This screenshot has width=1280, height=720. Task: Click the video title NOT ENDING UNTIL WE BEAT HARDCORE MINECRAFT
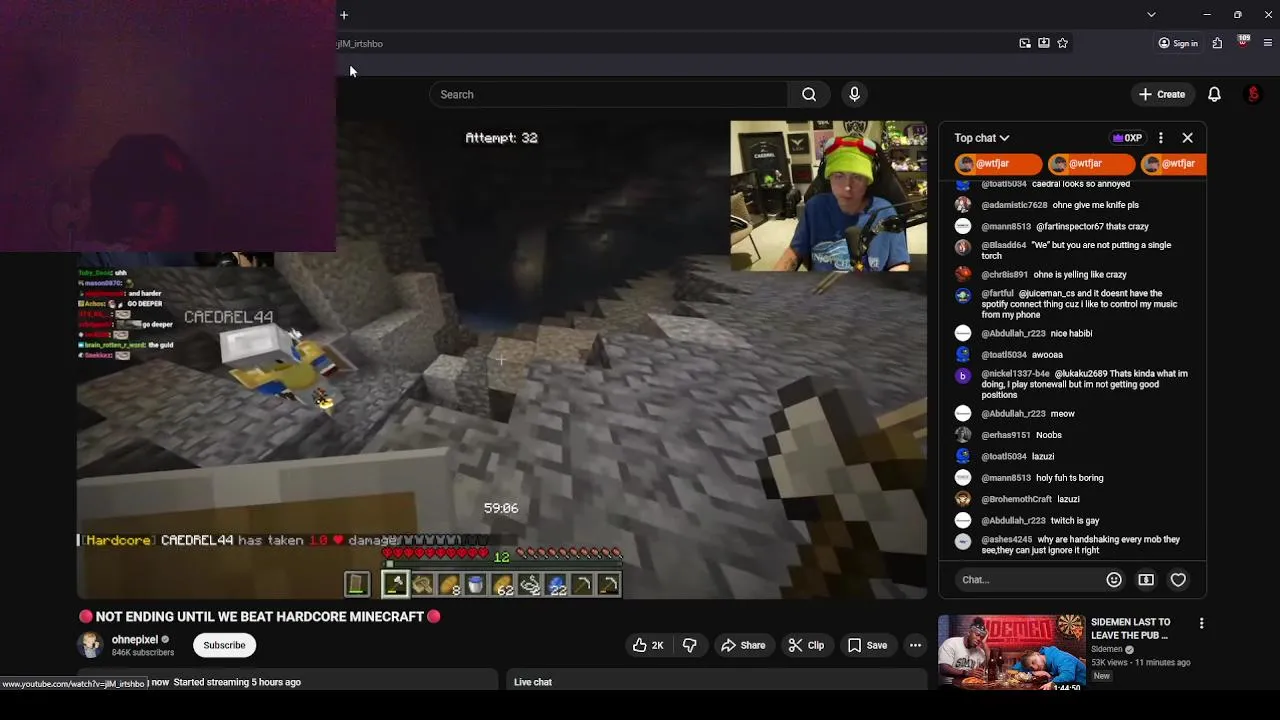coord(260,617)
